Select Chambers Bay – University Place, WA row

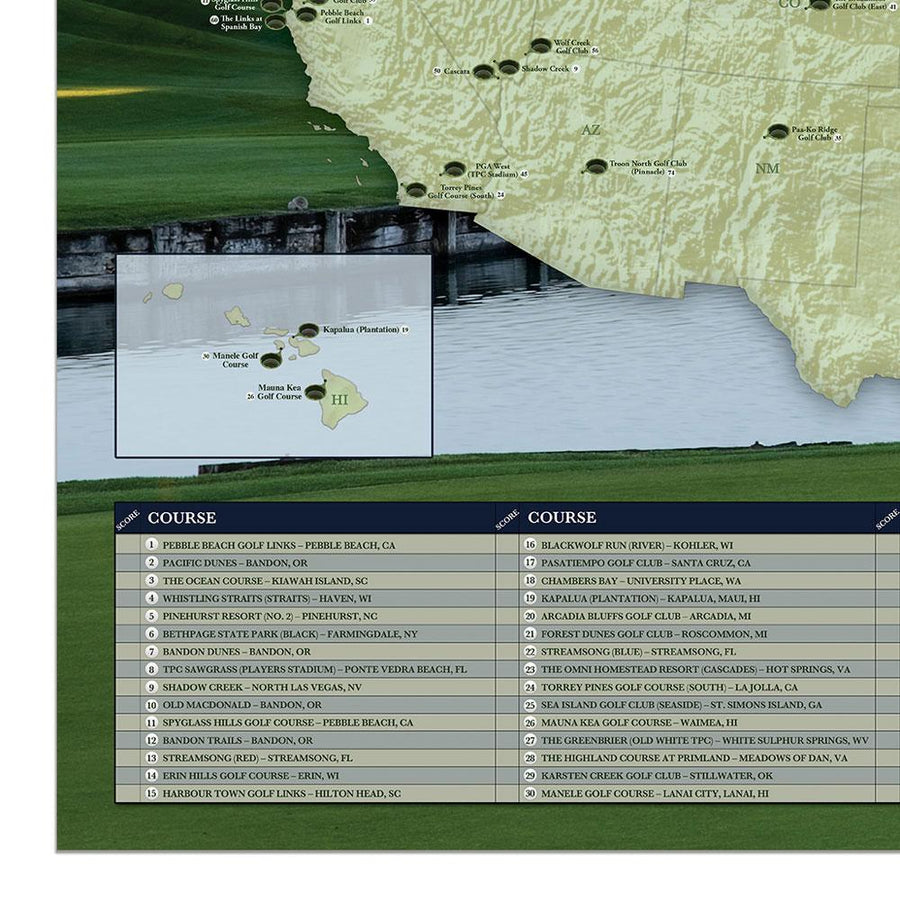pos(686,580)
